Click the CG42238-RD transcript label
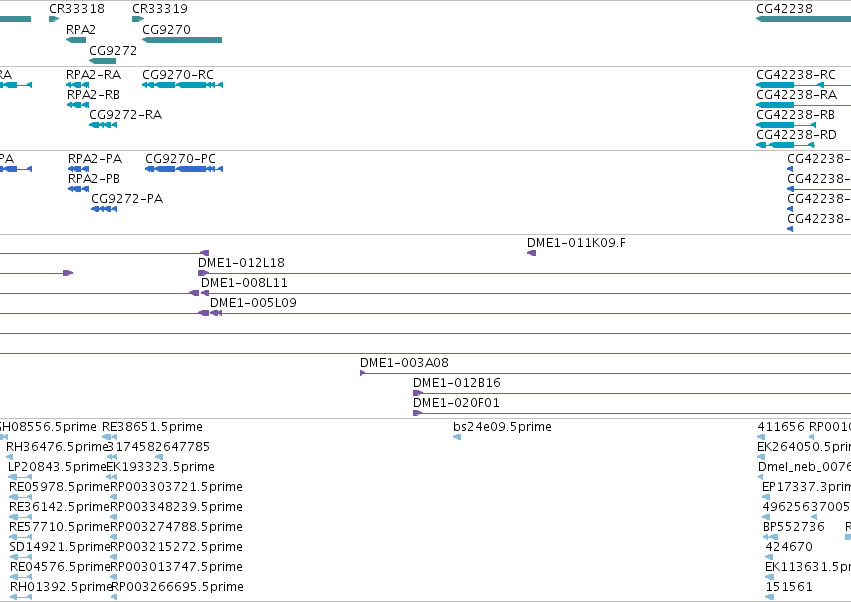Image resolution: width=851 pixels, height=602 pixels. (x=796, y=135)
